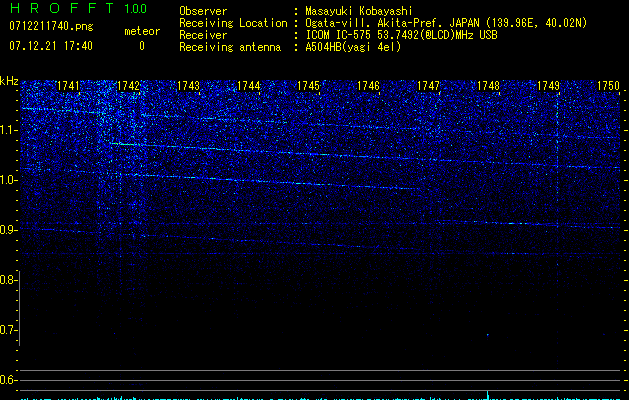Click the signal-level spike below the 1748 marker
This screenshot has height=400, width=629.
tap(488, 395)
